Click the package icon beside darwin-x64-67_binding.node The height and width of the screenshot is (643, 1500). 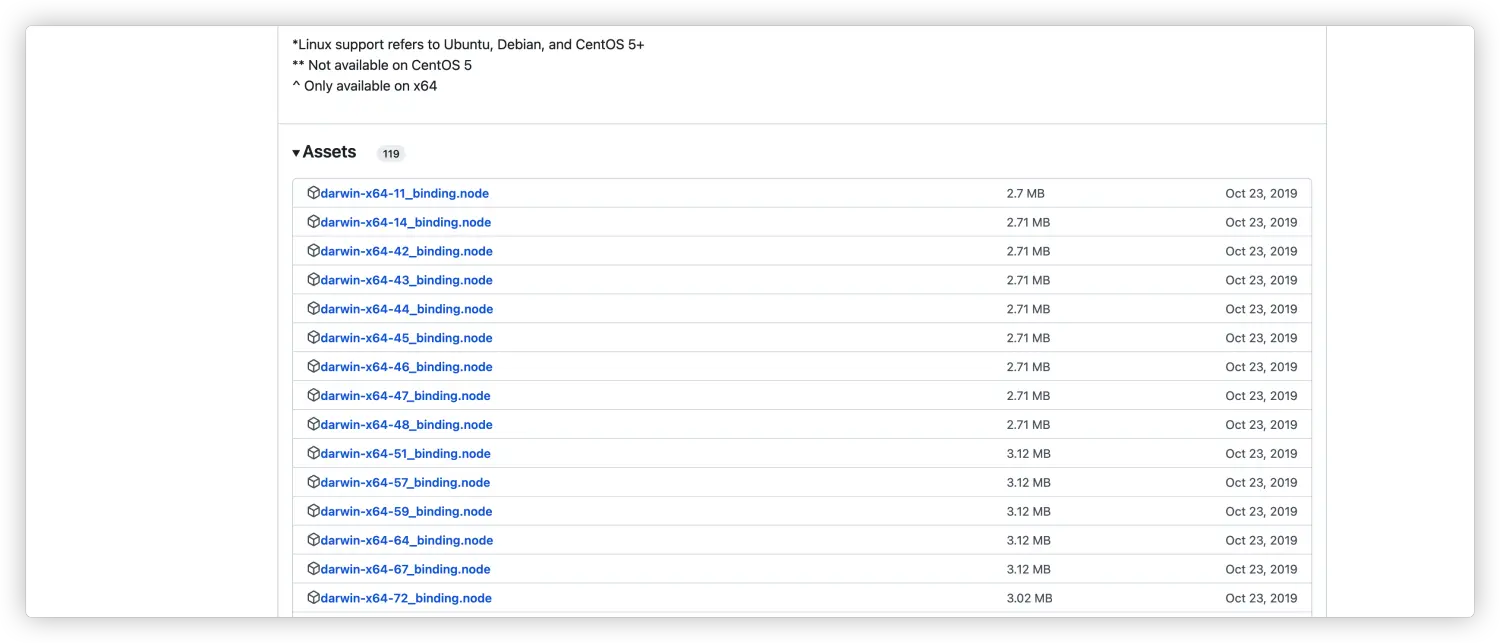[313, 569]
